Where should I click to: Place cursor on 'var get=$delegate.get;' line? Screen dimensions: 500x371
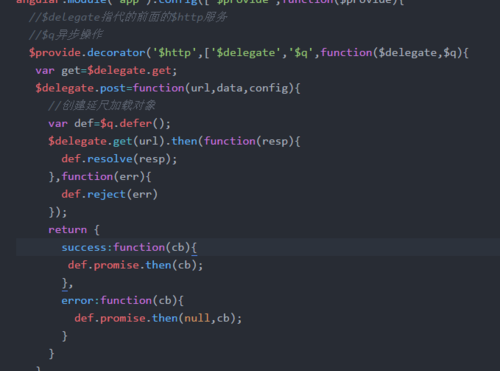tap(106, 71)
